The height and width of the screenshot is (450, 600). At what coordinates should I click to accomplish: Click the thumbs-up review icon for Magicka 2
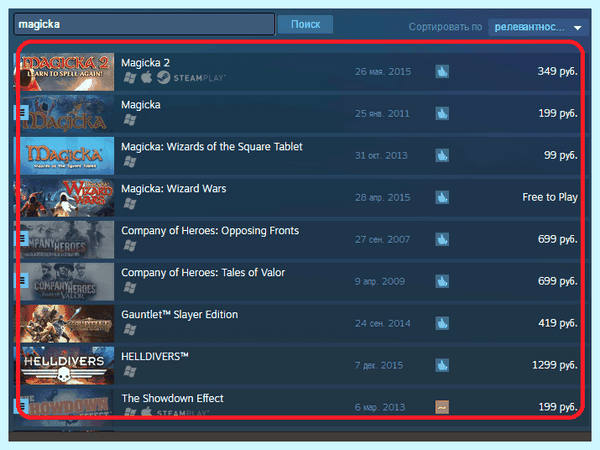(442, 72)
